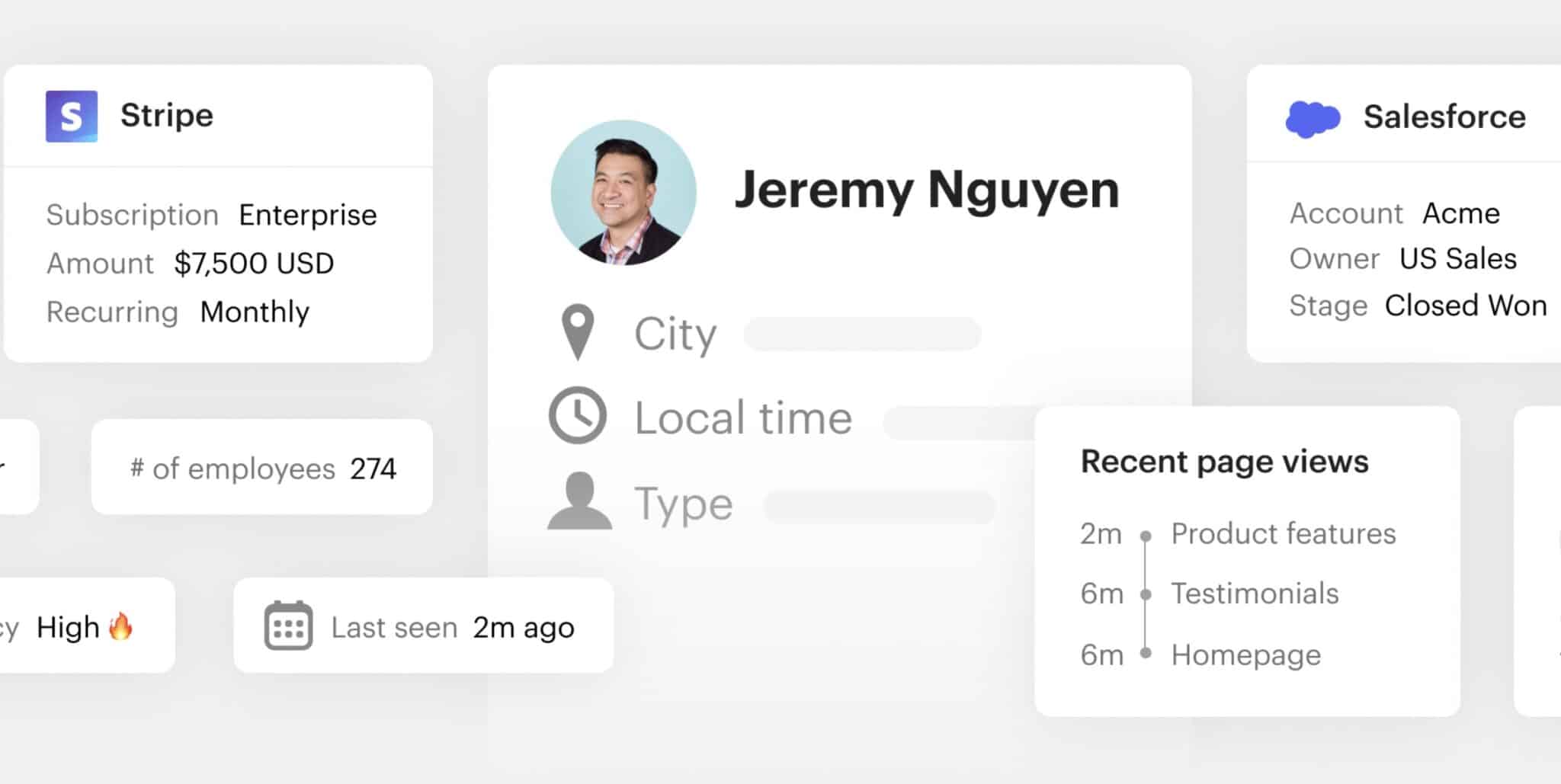
Task: Click the # of employees label
Action: (x=232, y=469)
